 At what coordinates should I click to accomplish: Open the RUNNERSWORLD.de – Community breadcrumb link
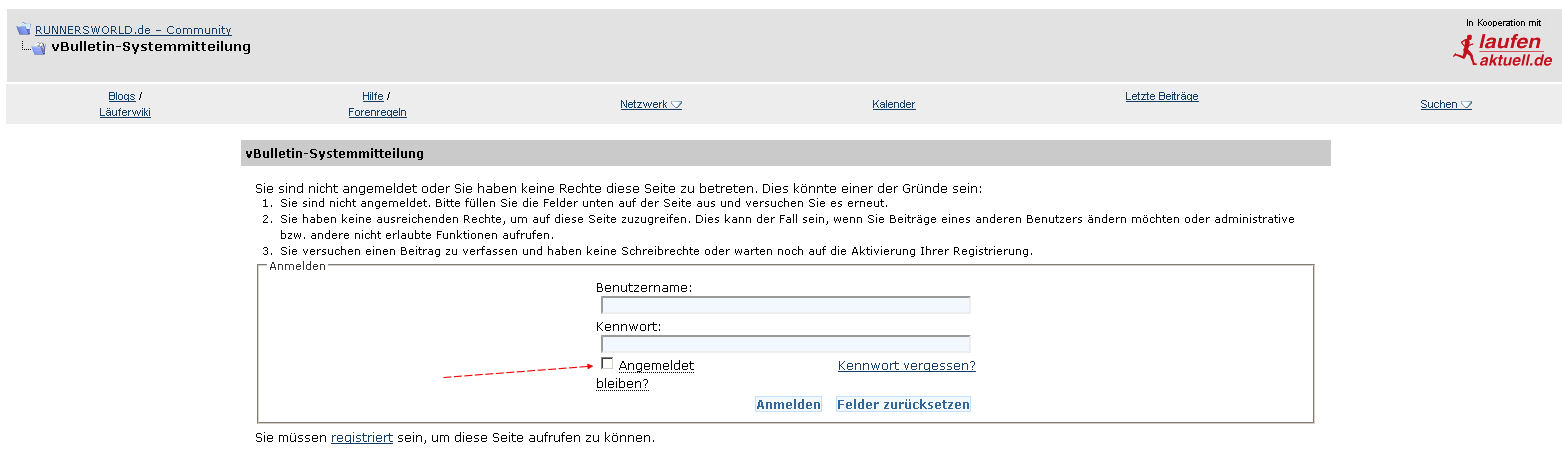point(133,30)
